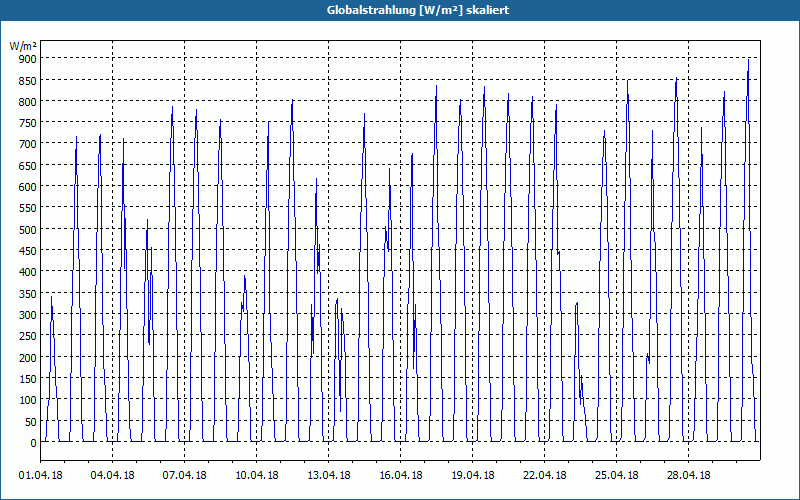Click the date label 07.04.18
The height and width of the screenshot is (500, 800).
185,476
